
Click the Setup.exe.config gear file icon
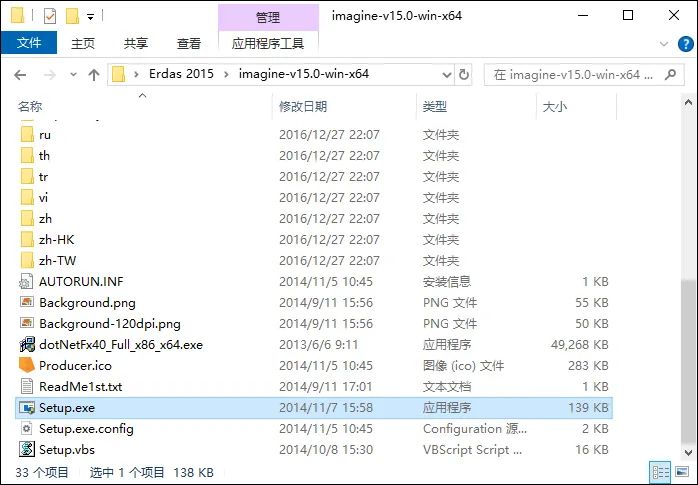[x=27, y=428]
